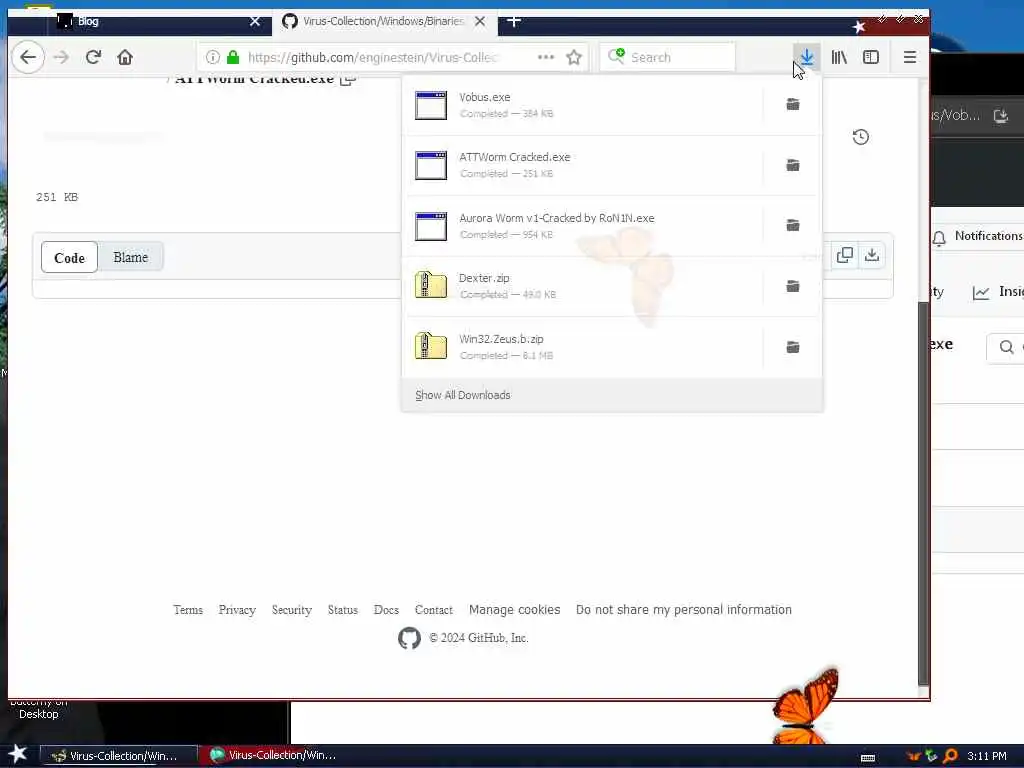The image size is (1024, 768).
Task: Open a new browser tab
Action: pyautogui.click(x=514, y=22)
